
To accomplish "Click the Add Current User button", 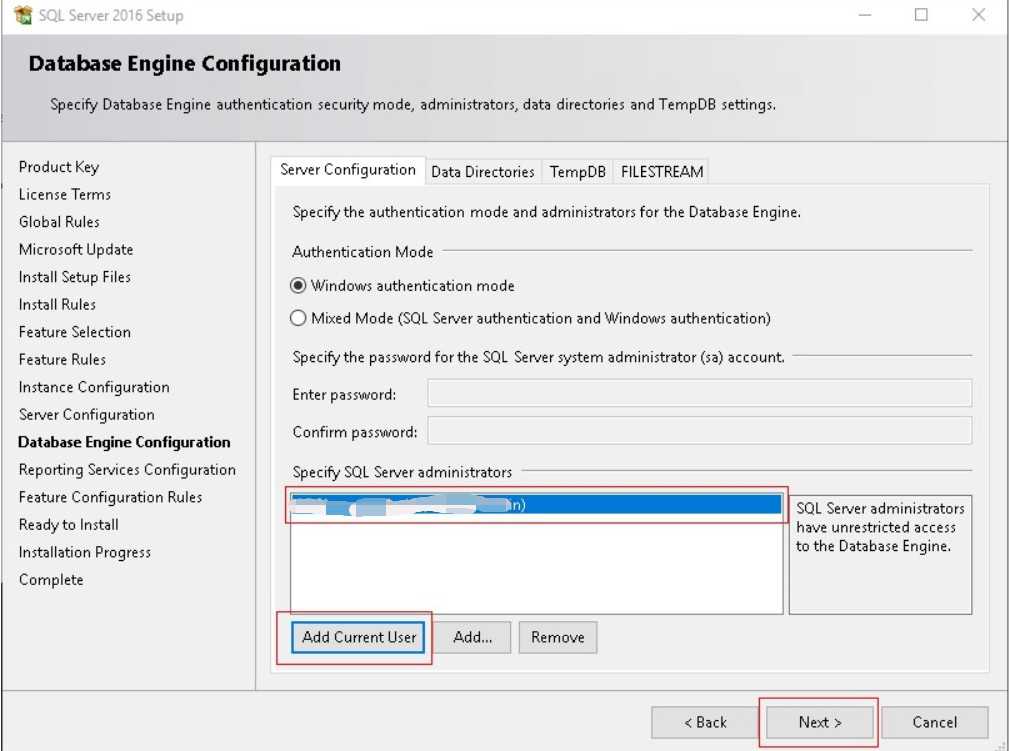I will pos(359,638).
